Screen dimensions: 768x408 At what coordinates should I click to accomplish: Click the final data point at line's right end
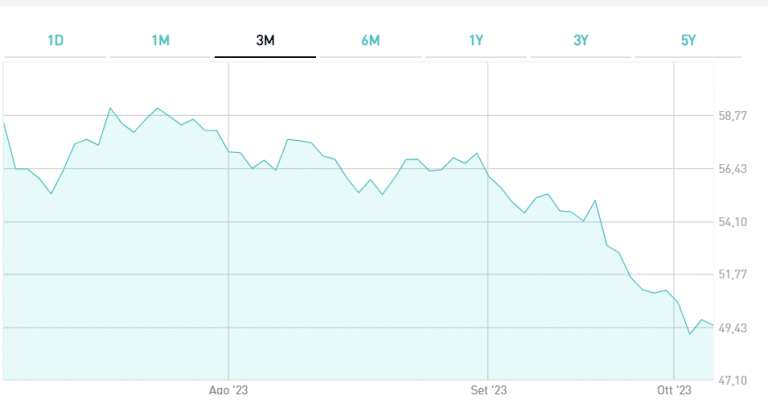tap(713, 326)
